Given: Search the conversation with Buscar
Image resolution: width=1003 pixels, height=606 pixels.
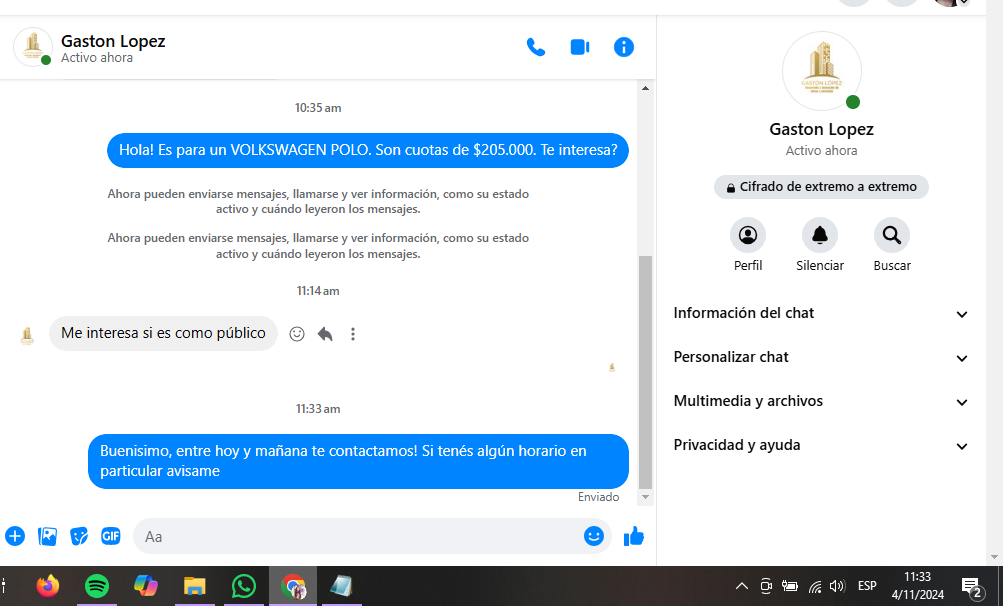Looking at the screenshot, I should point(892,236).
